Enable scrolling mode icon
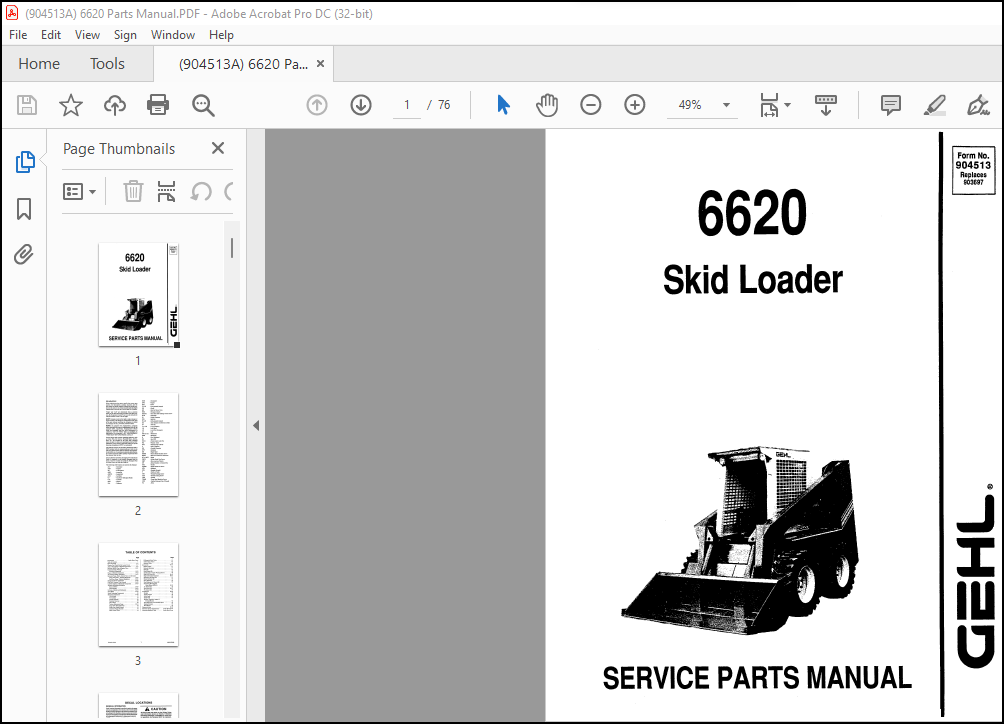This screenshot has width=1004, height=724. coord(825,105)
